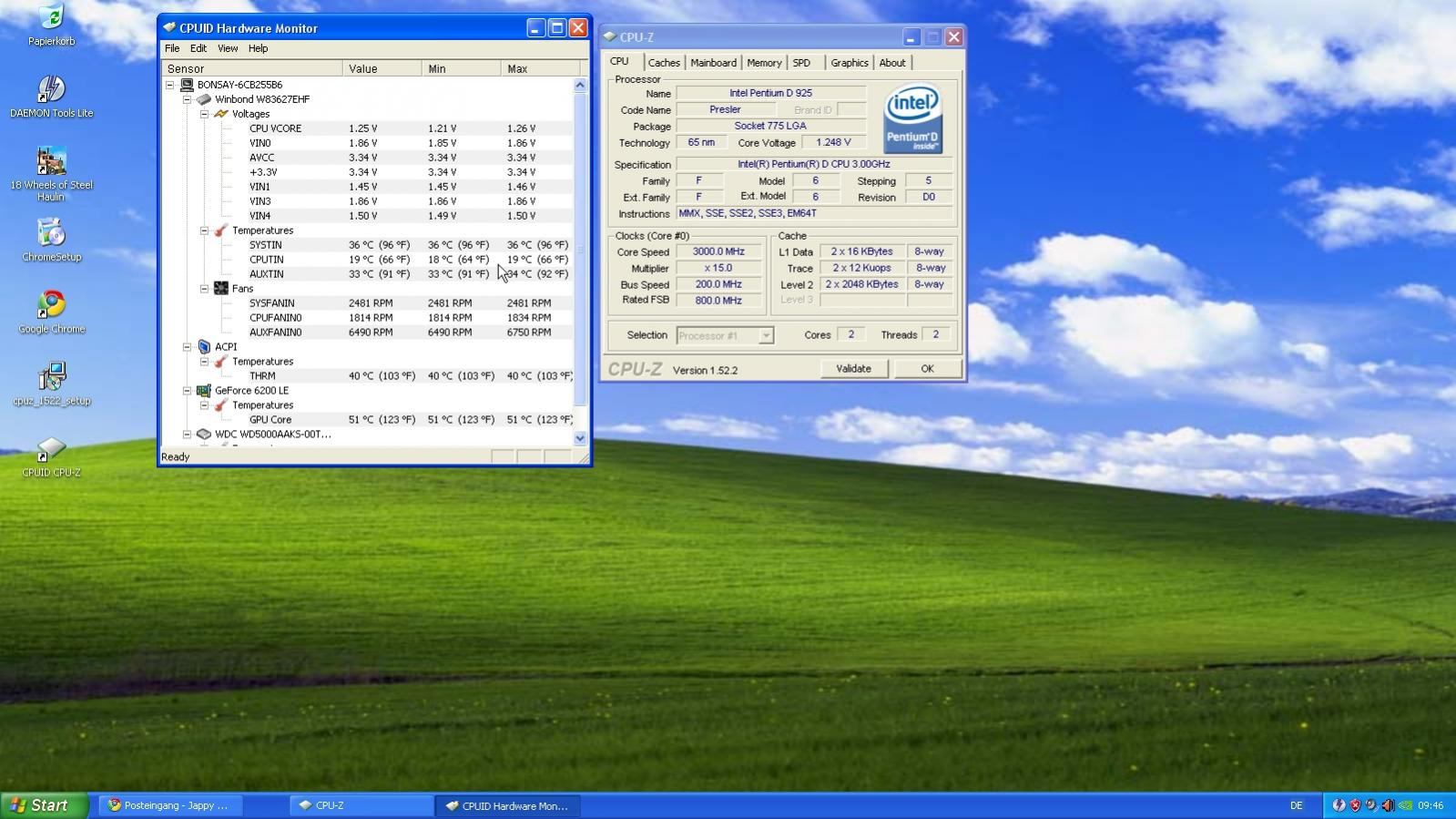Click the Winbond W83627EHF chip icon
This screenshot has width=1456, height=819.
click(x=204, y=99)
